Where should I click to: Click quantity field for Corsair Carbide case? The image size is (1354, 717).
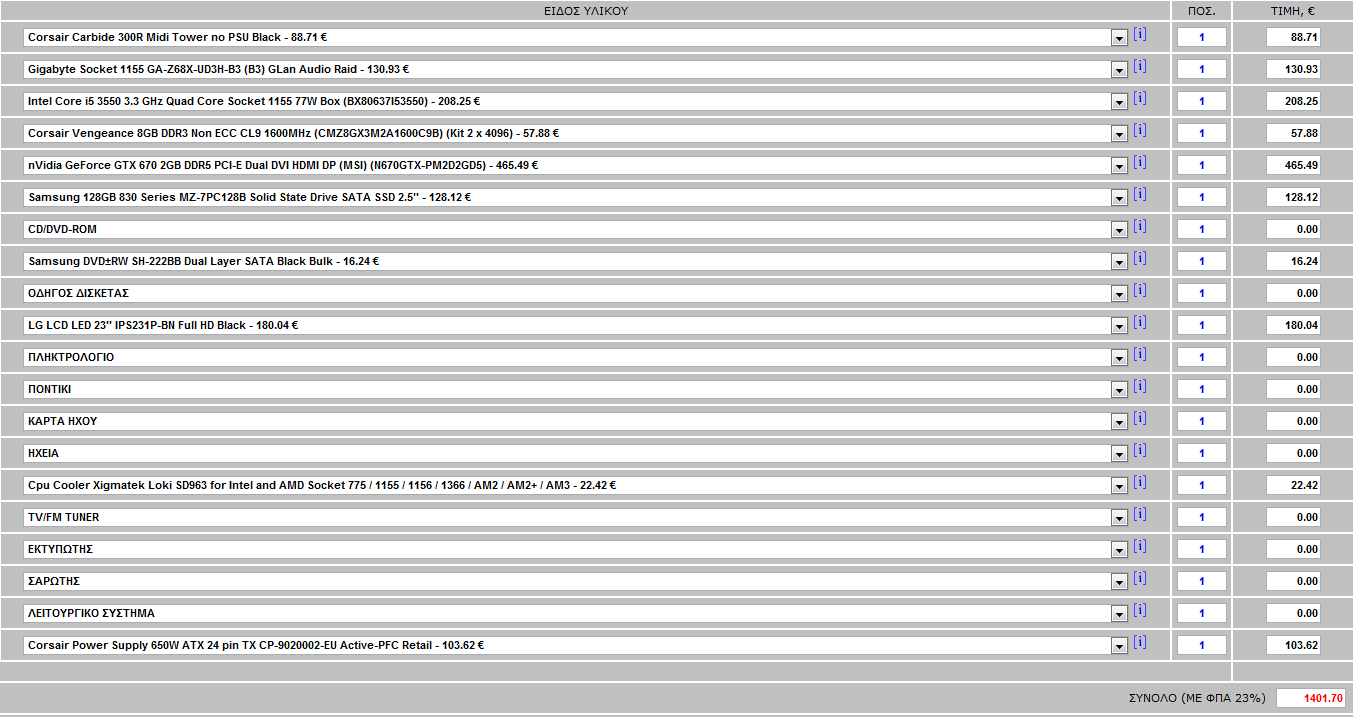point(1202,38)
